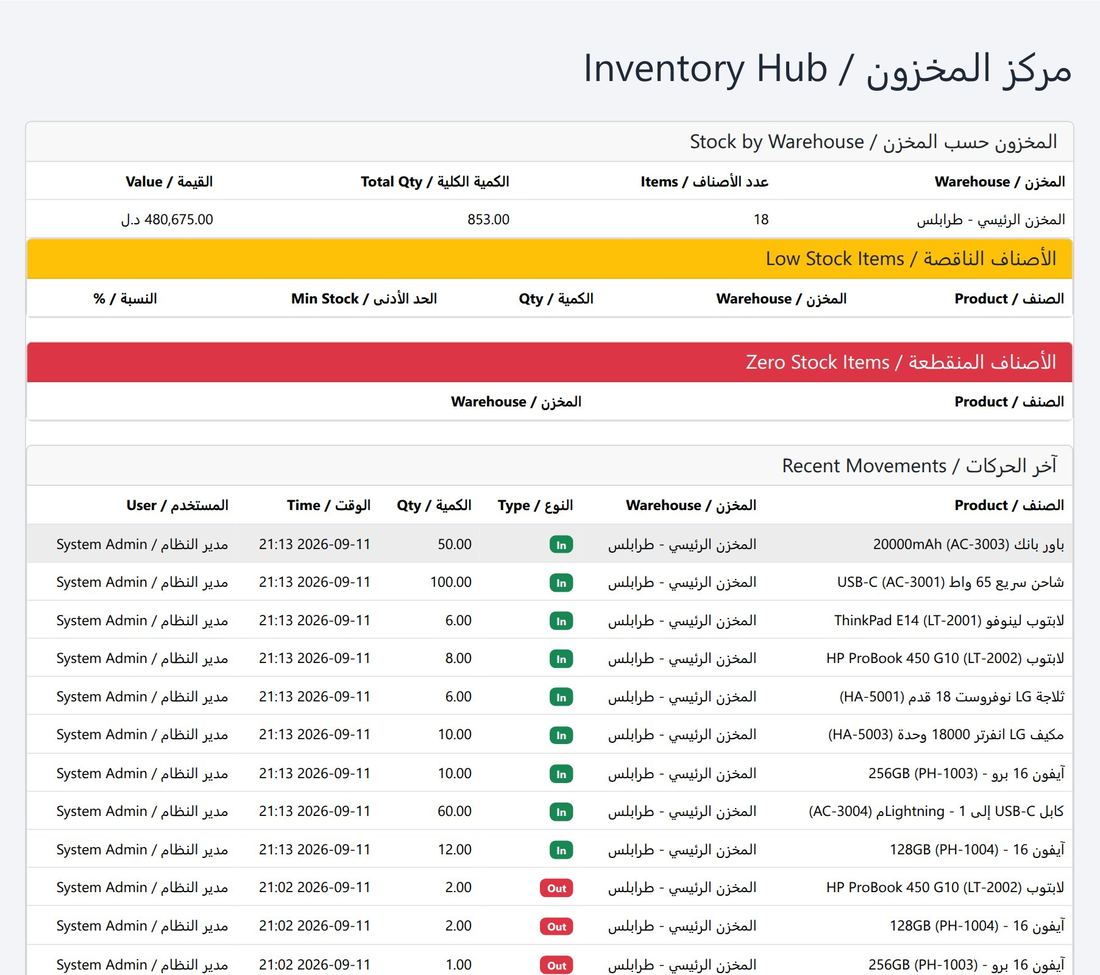Select the 853.00 total quantity cell
Screen dimensions: 1100x975
(x=488, y=220)
